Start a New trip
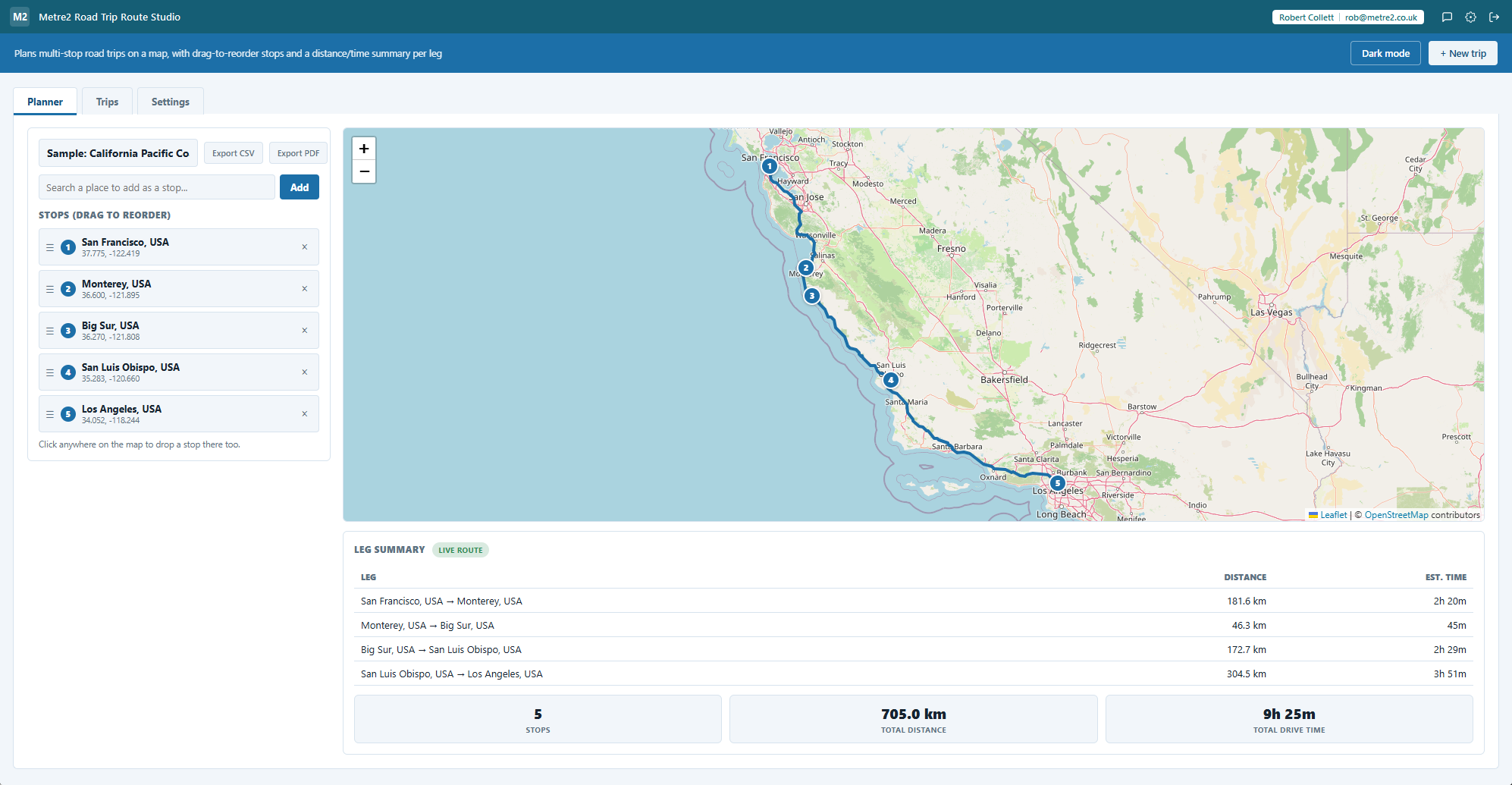 [x=1463, y=53]
